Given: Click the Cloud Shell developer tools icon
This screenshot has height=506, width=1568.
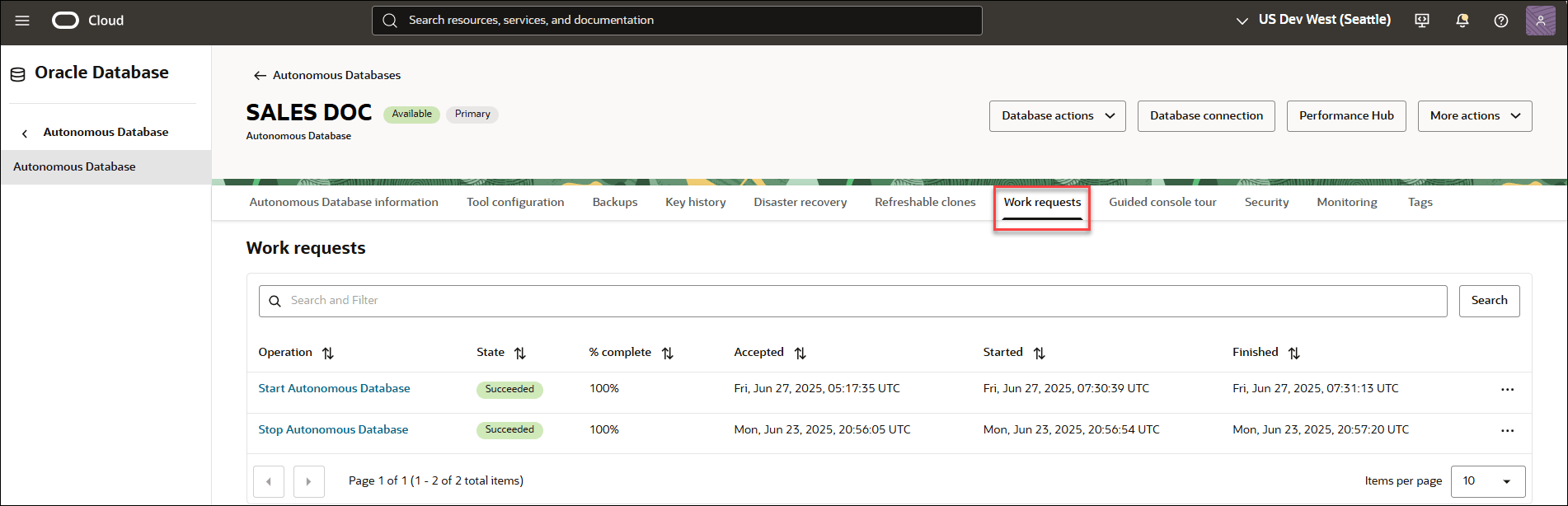Looking at the screenshot, I should coord(1422,21).
